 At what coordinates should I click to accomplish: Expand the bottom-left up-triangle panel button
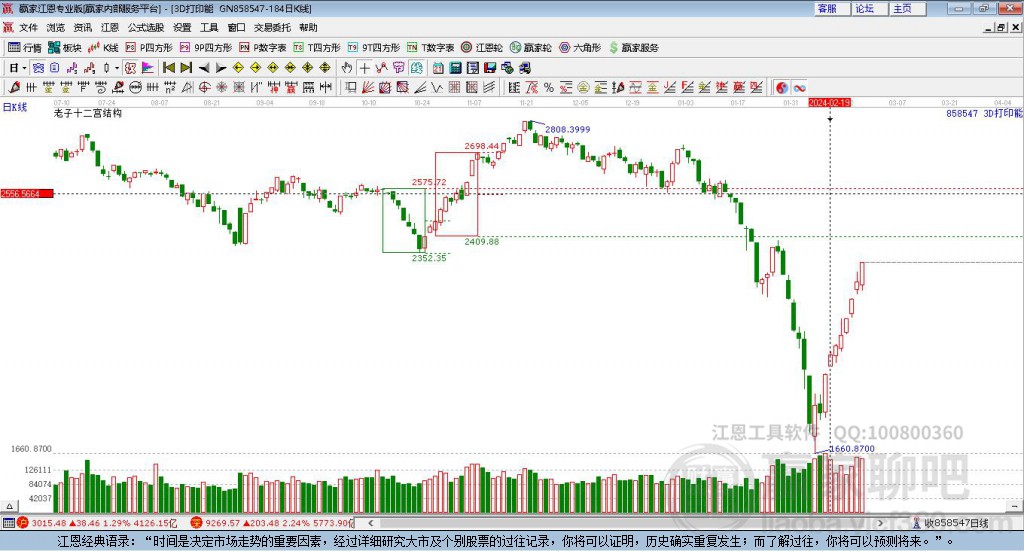tap(9, 506)
